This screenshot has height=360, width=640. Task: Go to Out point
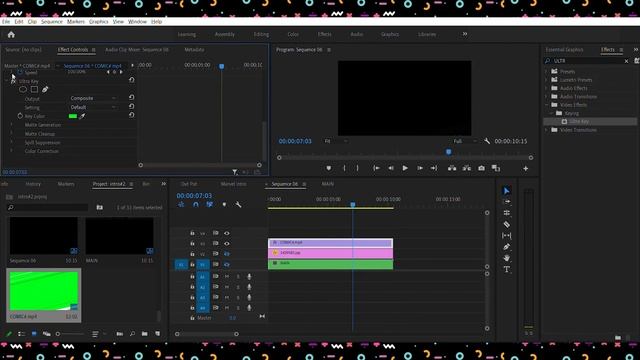[x=434, y=168]
